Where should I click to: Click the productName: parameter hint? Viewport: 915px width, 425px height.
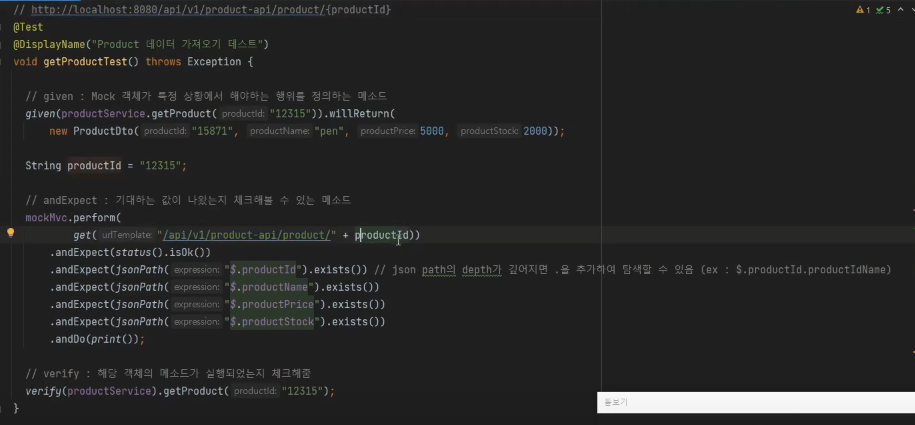pos(279,131)
